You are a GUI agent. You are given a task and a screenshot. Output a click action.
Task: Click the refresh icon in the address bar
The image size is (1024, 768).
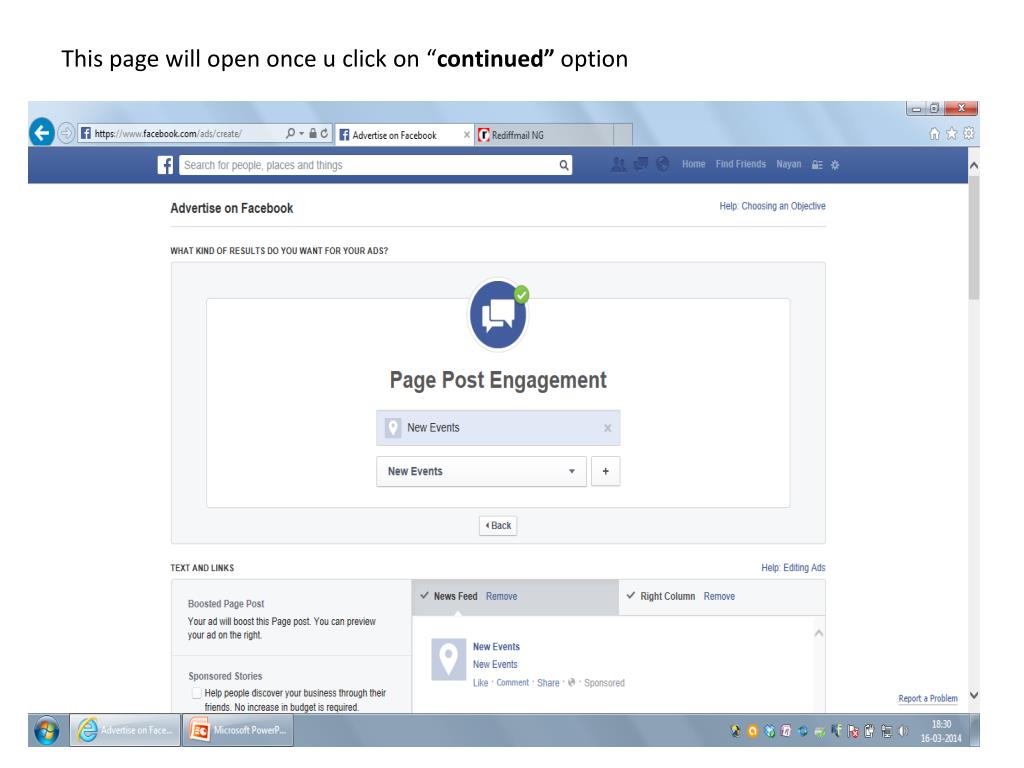coord(324,133)
